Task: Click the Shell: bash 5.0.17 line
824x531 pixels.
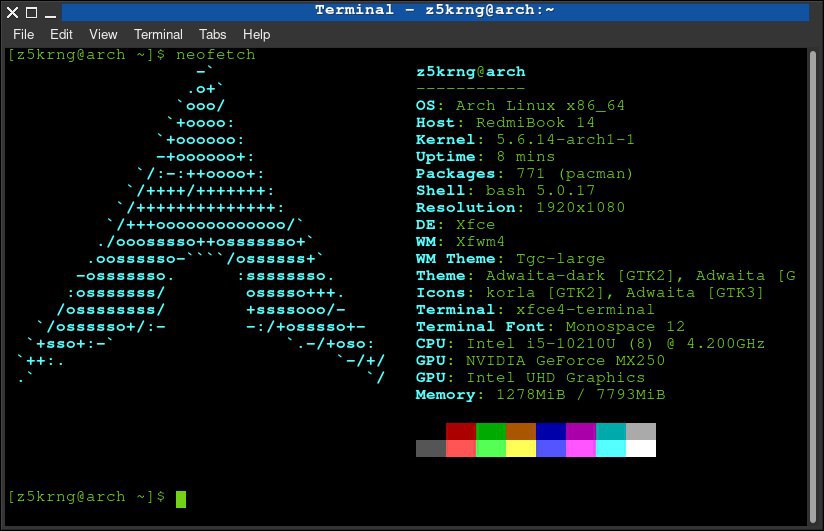Action: [x=506, y=190]
